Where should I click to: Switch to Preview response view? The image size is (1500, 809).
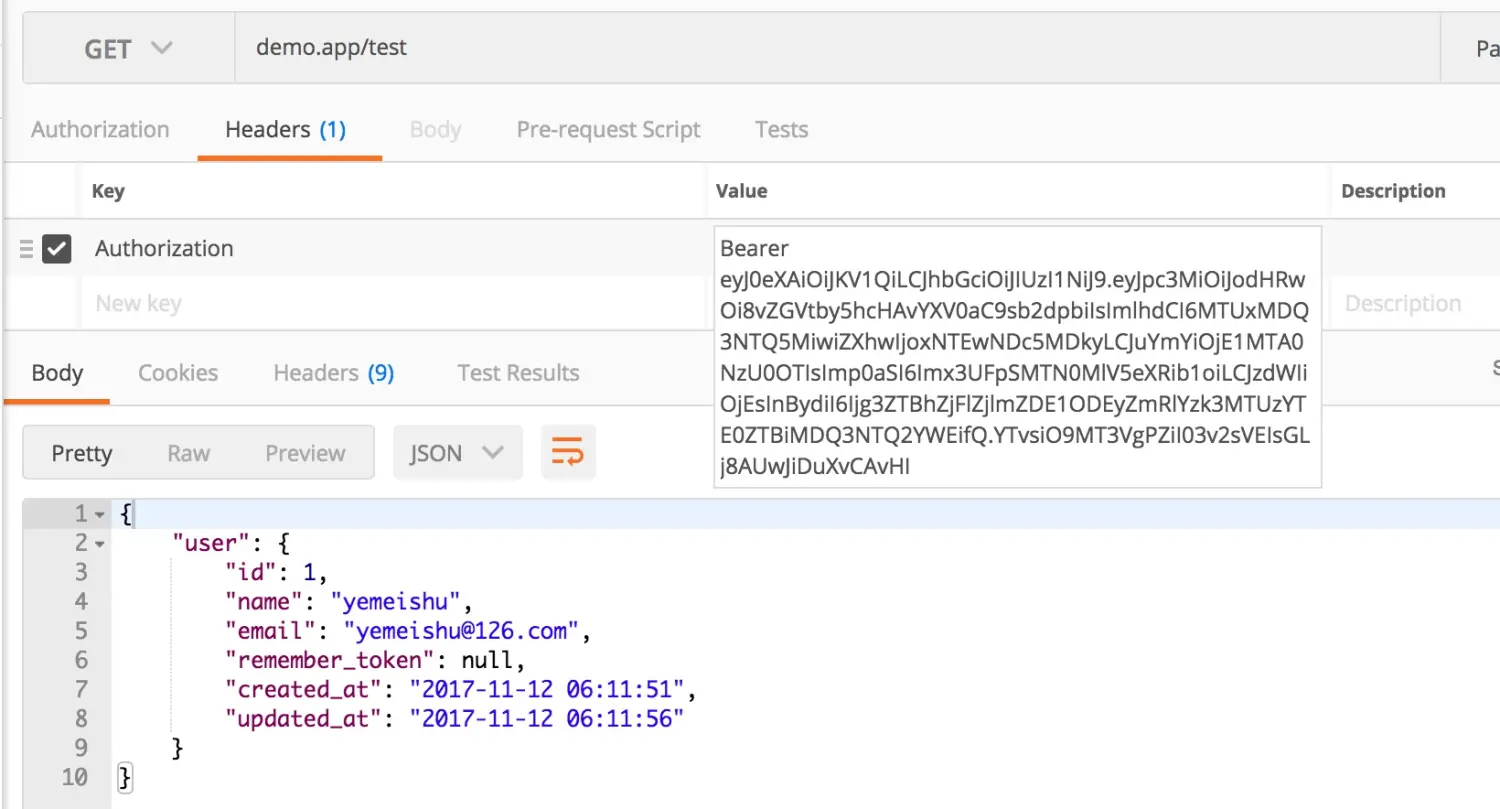[x=305, y=453]
